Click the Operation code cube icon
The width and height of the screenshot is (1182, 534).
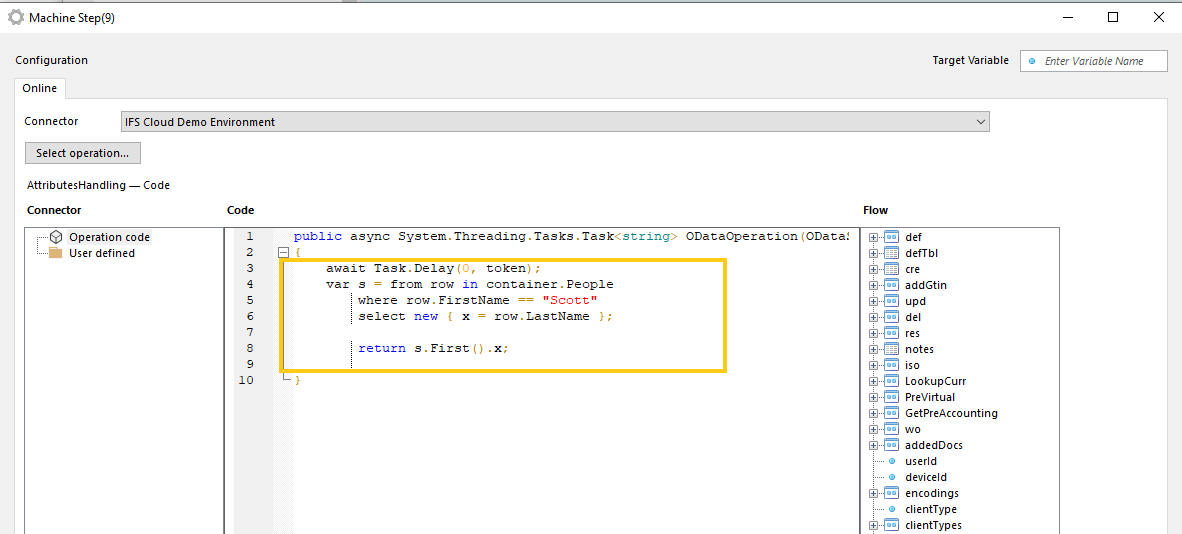[56, 237]
